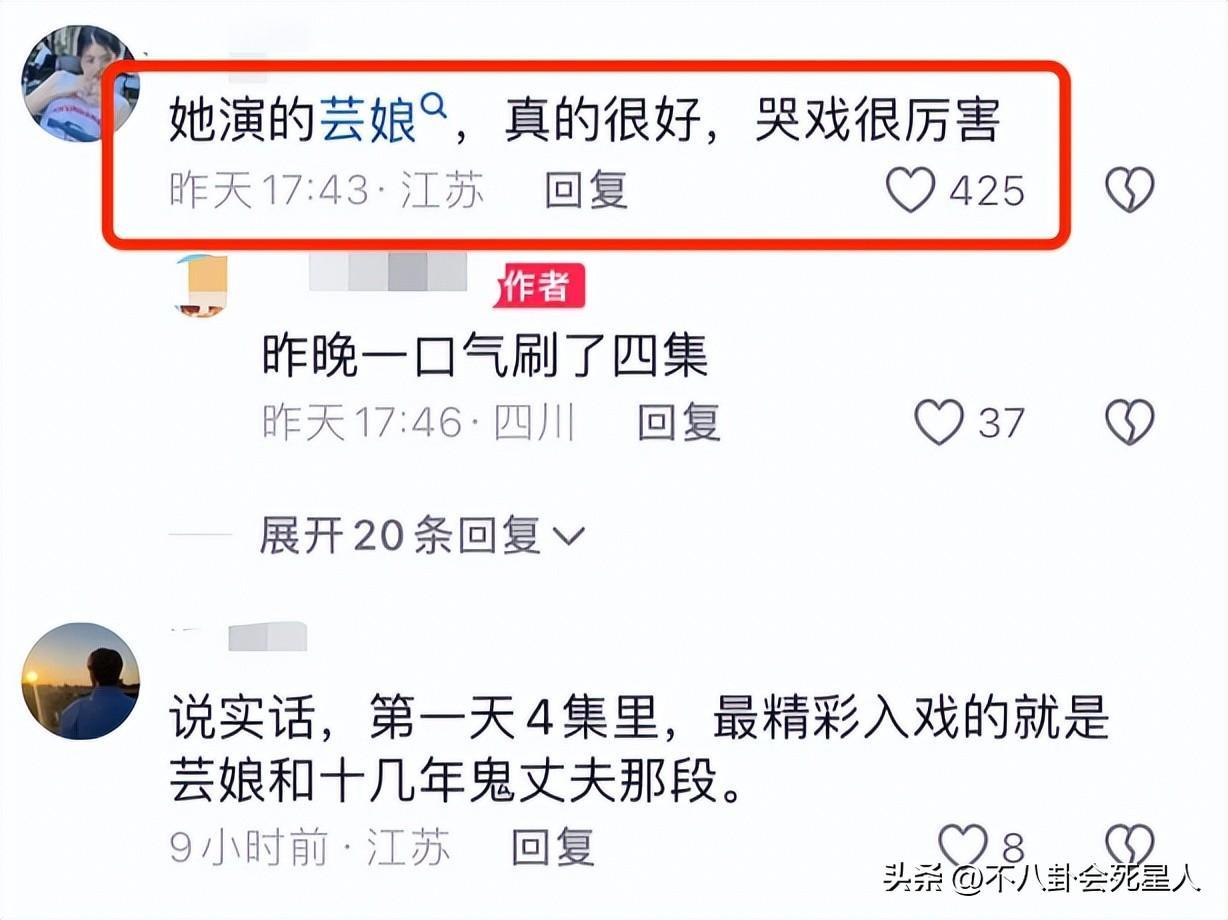Dislike the top comment from 江苏
This screenshot has width=1228, height=920.
(1129, 189)
